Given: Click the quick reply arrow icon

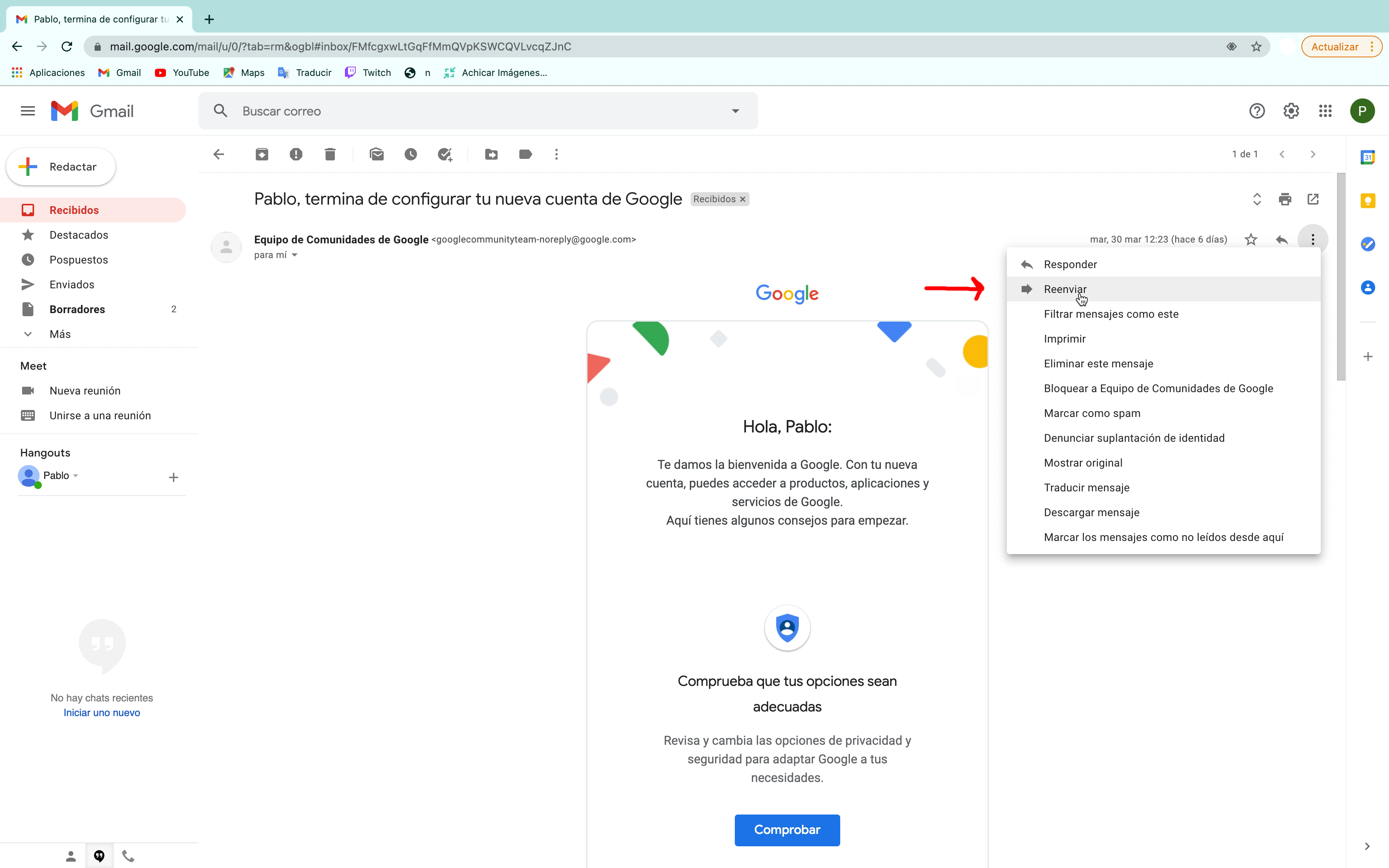Looking at the screenshot, I should coord(1282,239).
